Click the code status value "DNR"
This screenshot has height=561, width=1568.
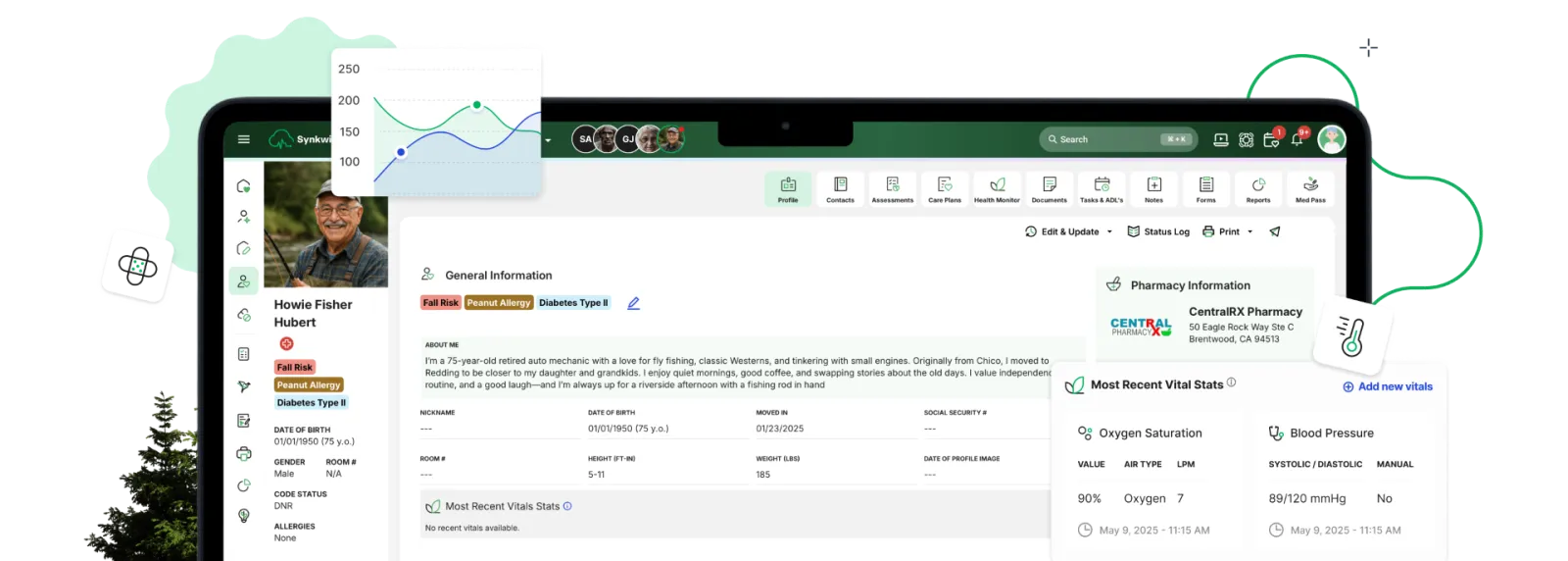coord(283,506)
